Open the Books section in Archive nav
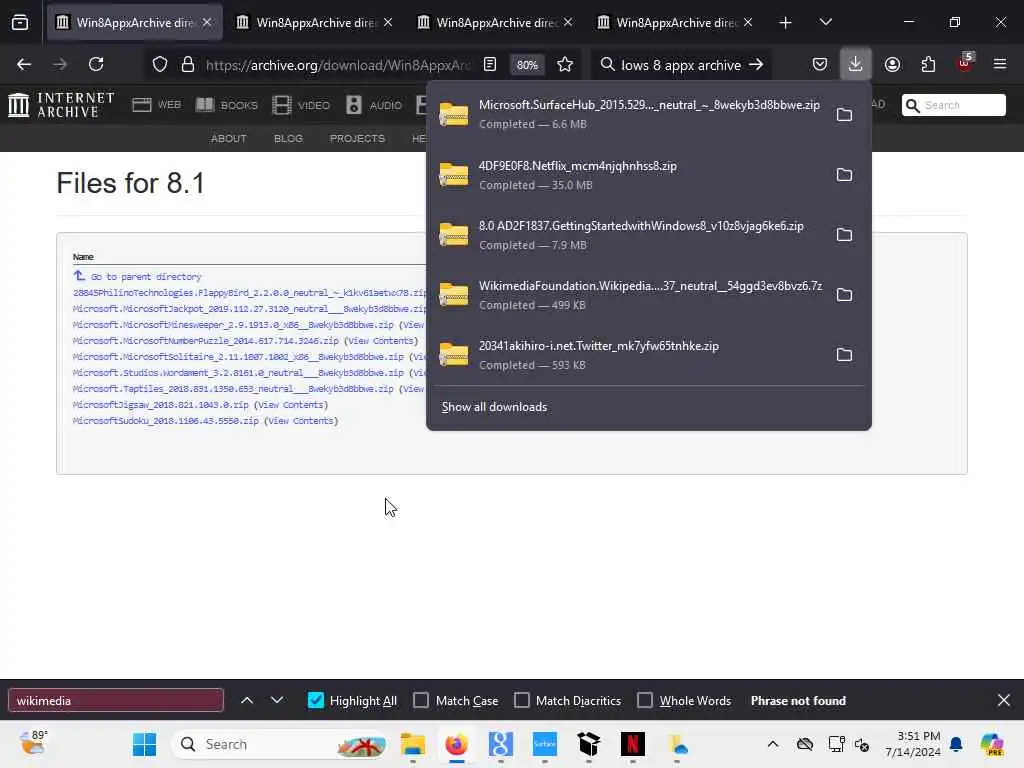The image size is (1024, 768). coord(227,104)
